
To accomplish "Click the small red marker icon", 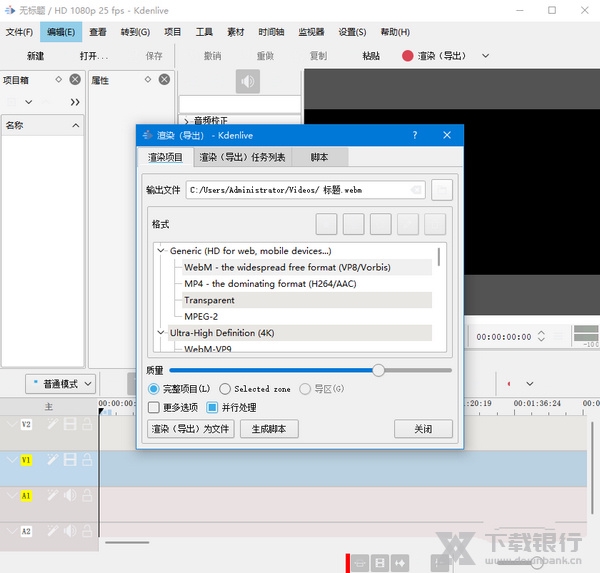I will 509,384.
